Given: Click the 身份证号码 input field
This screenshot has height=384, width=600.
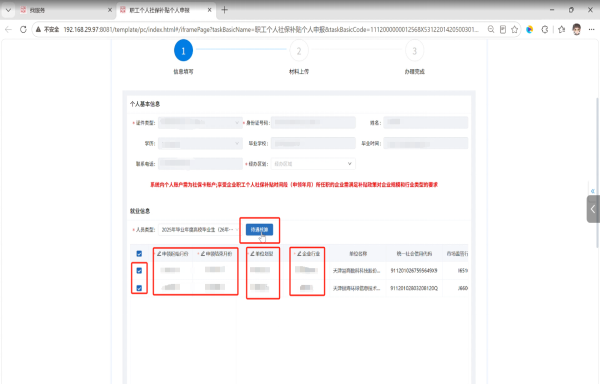Looking at the screenshot, I should [313, 122].
